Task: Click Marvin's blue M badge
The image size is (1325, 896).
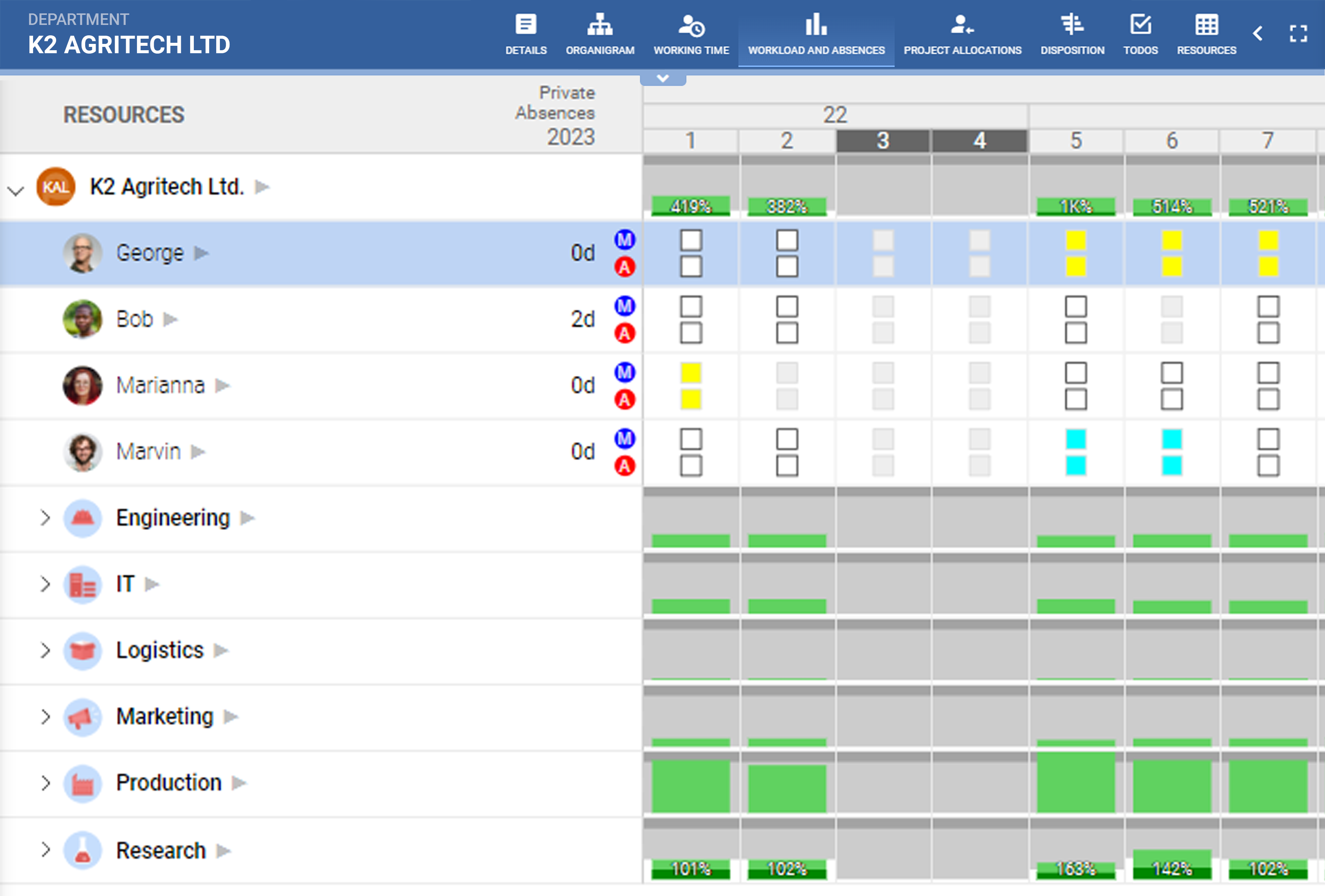Action: click(624, 438)
